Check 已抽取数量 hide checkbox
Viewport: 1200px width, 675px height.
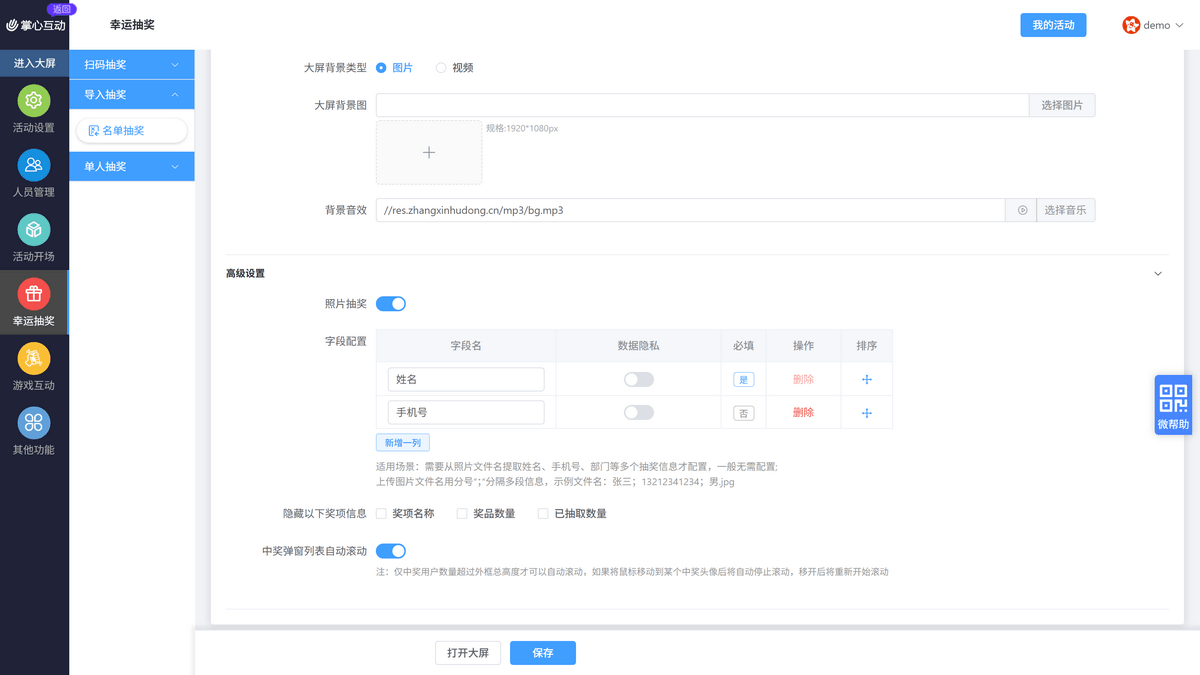coord(543,514)
